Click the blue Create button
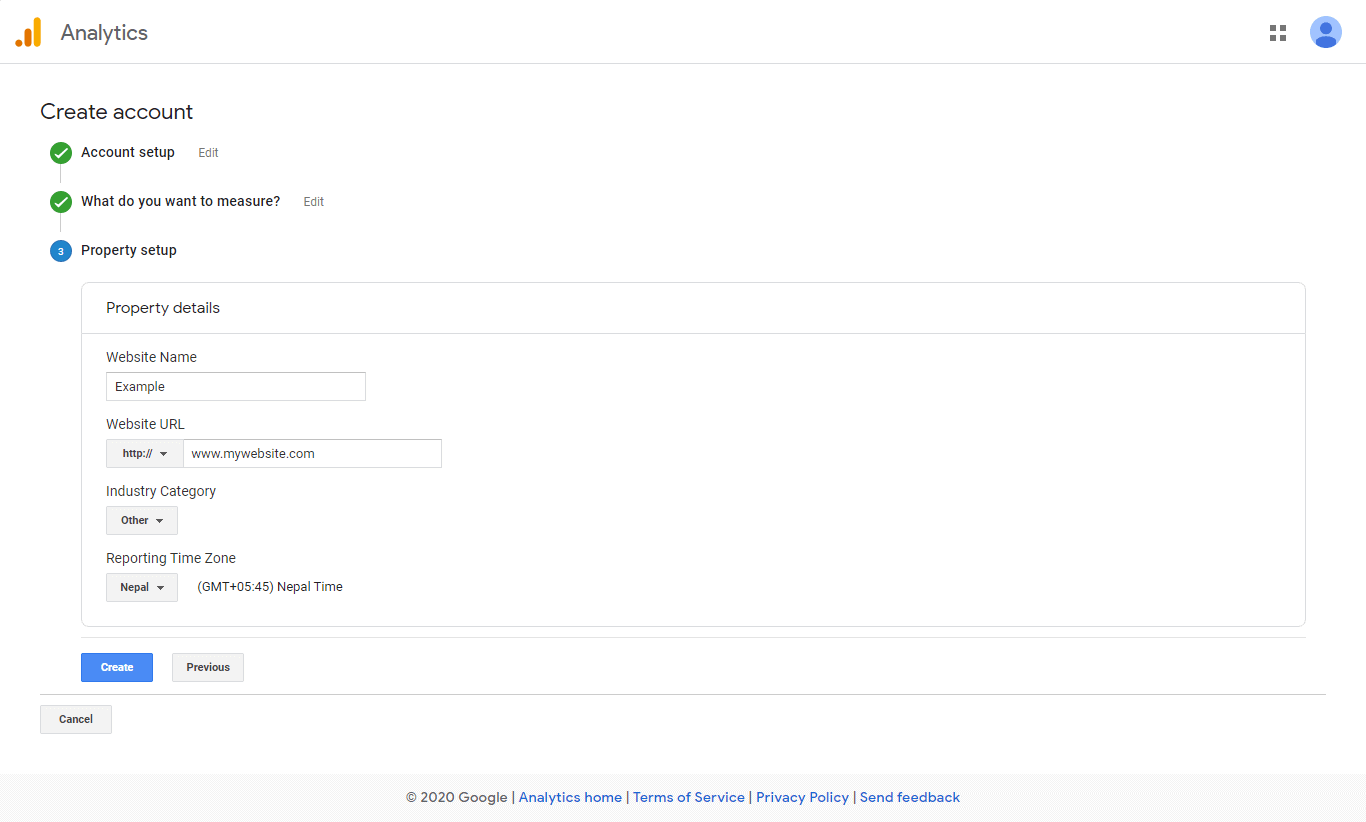 pos(117,667)
